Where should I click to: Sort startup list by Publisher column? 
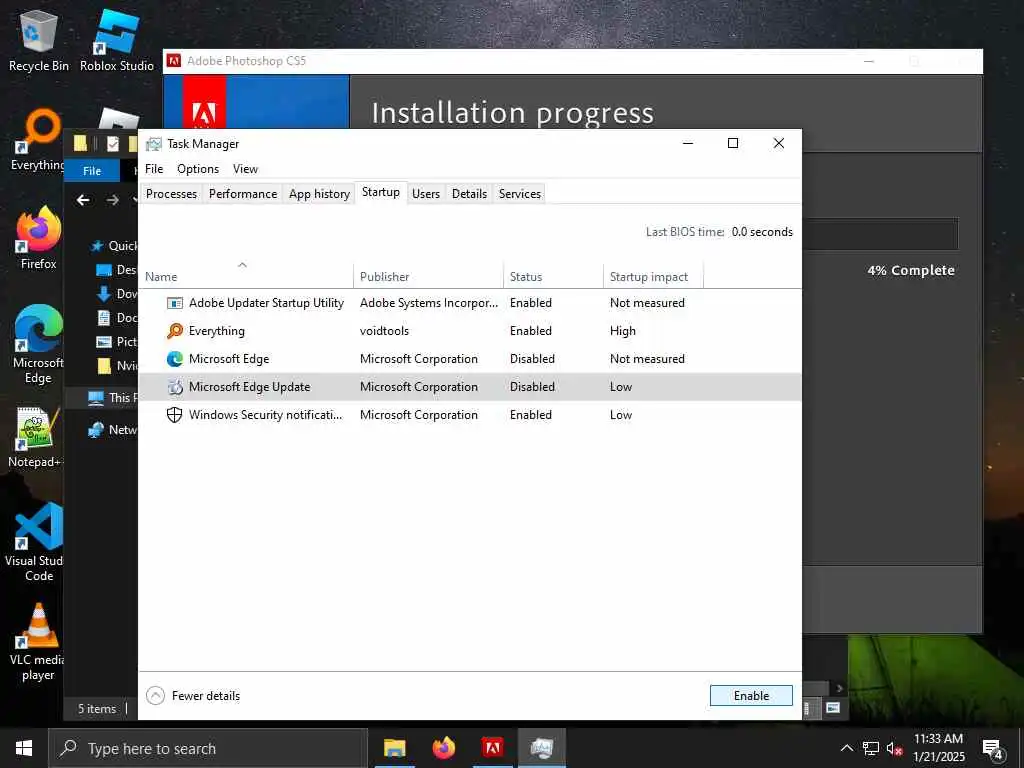point(428,277)
